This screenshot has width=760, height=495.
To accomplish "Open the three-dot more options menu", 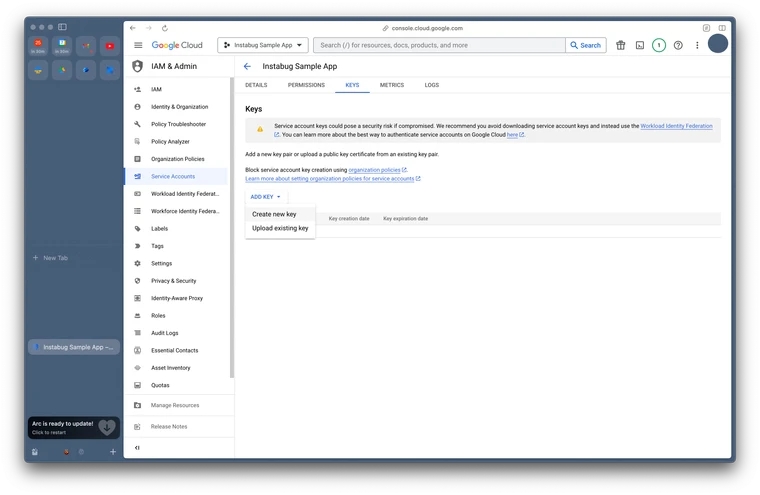I will click(x=697, y=45).
